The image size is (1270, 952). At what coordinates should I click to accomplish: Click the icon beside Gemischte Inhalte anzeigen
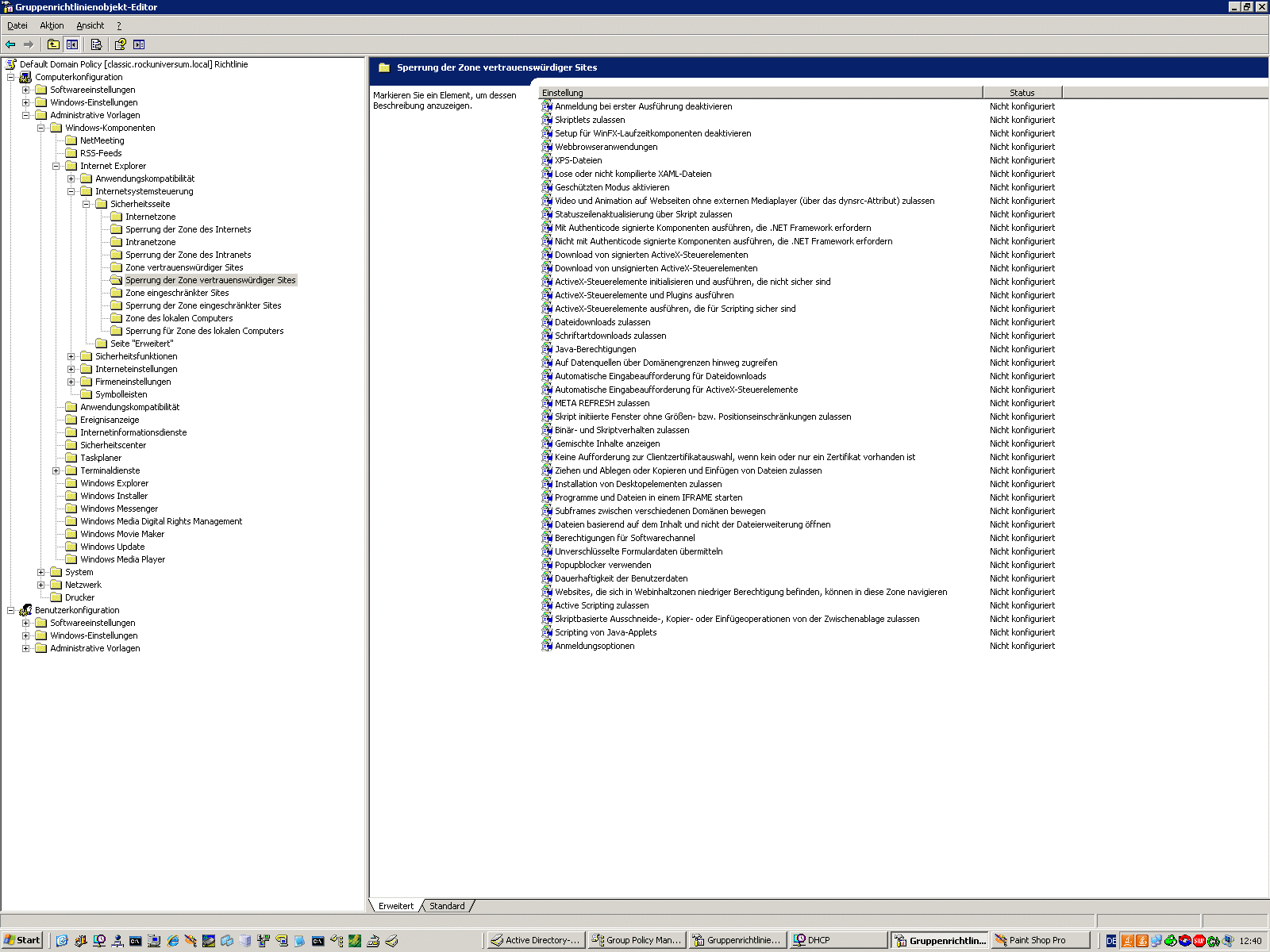[547, 443]
